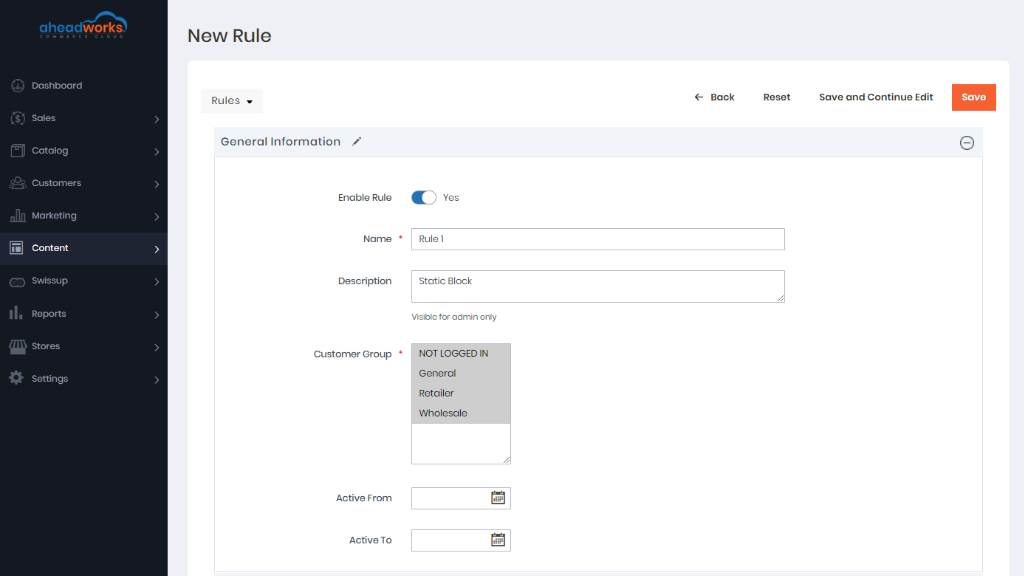Click the Stores storefront icon
The width and height of the screenshot is (1024, 576).
coord(18,346)
